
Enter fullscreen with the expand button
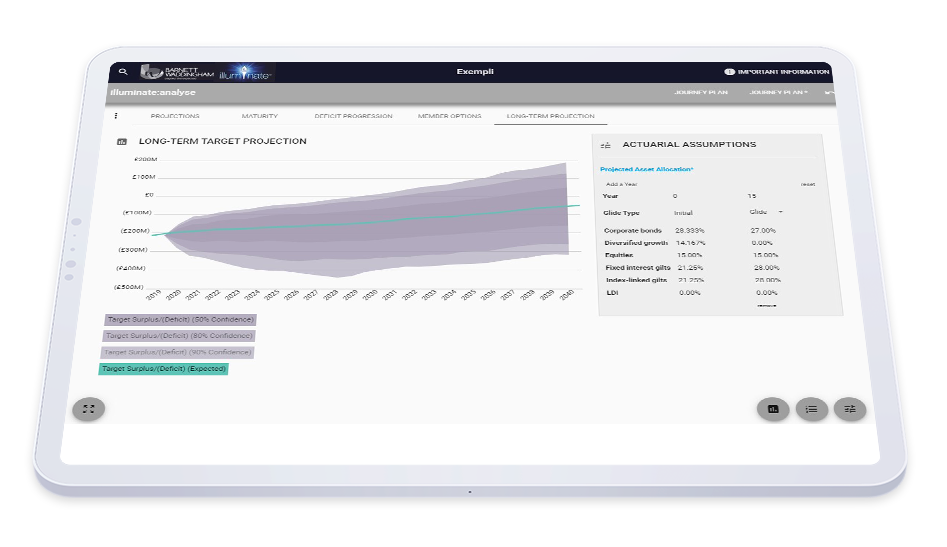89,409
